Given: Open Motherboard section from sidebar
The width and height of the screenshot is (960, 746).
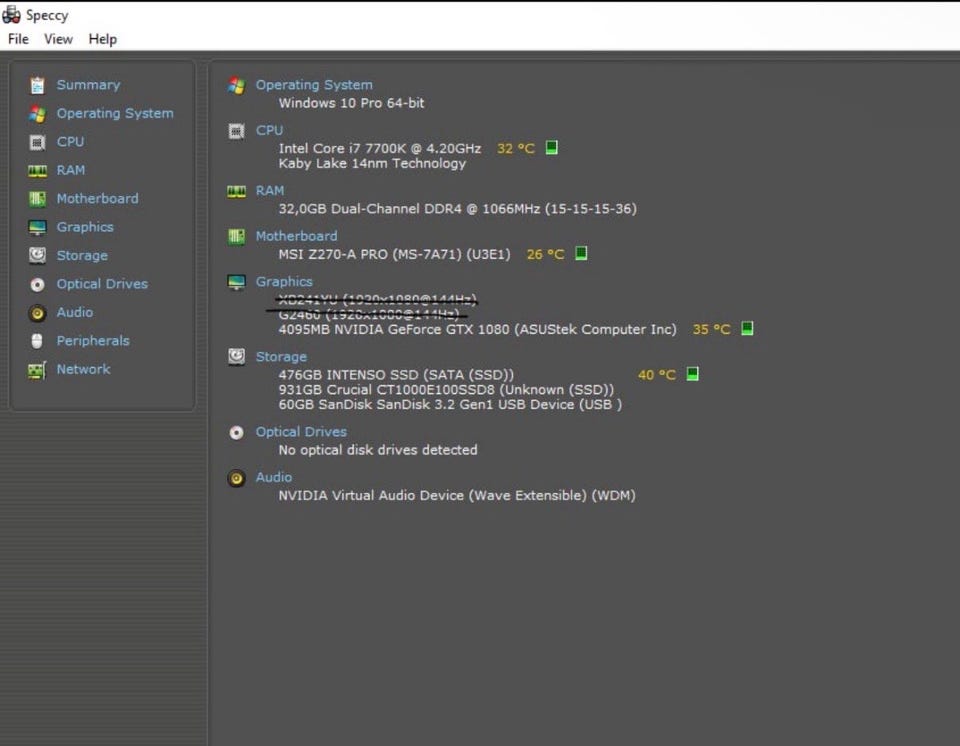Looking at the screenshot, I should click(x=97, y=198).
